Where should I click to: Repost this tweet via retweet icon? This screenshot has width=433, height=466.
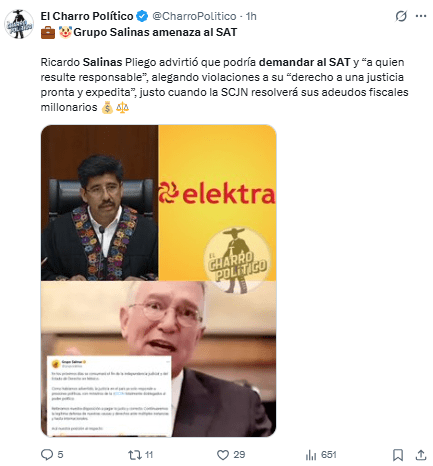click(135, 455)
